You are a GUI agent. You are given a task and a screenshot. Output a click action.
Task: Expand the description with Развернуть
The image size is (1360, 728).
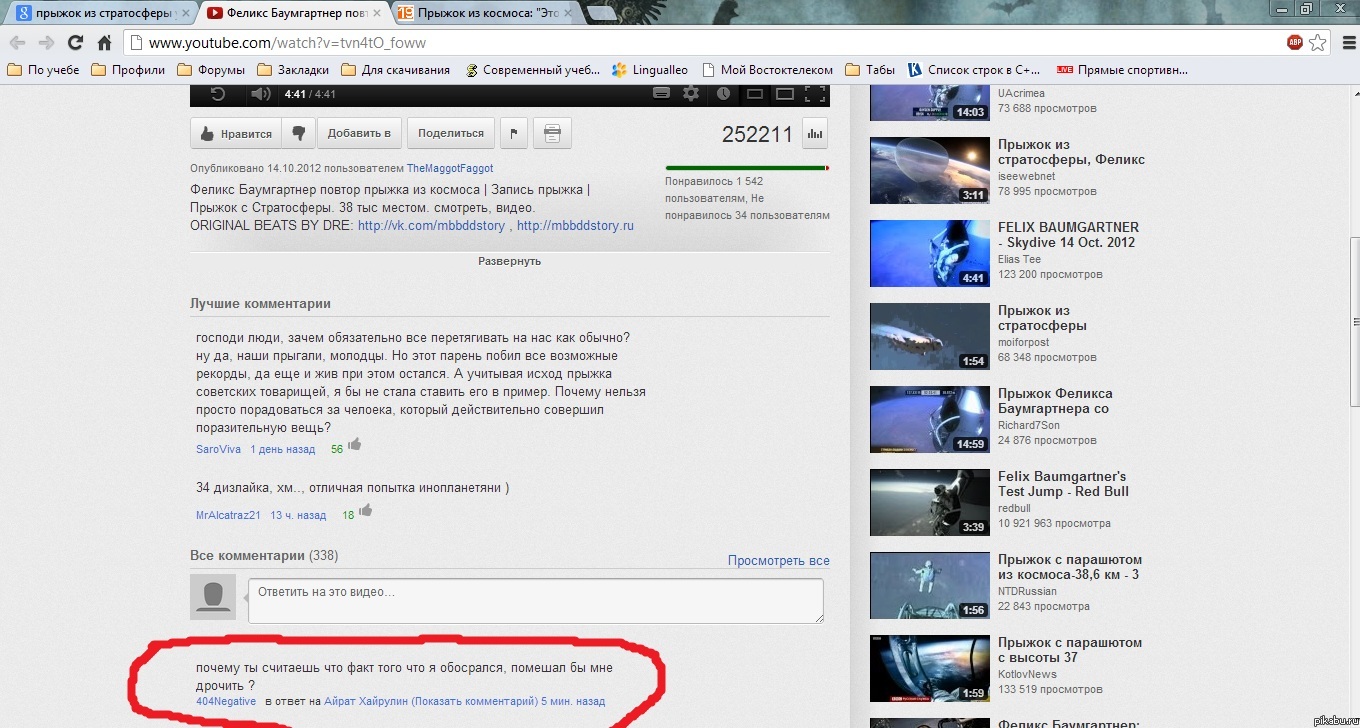tap(509, 261)
